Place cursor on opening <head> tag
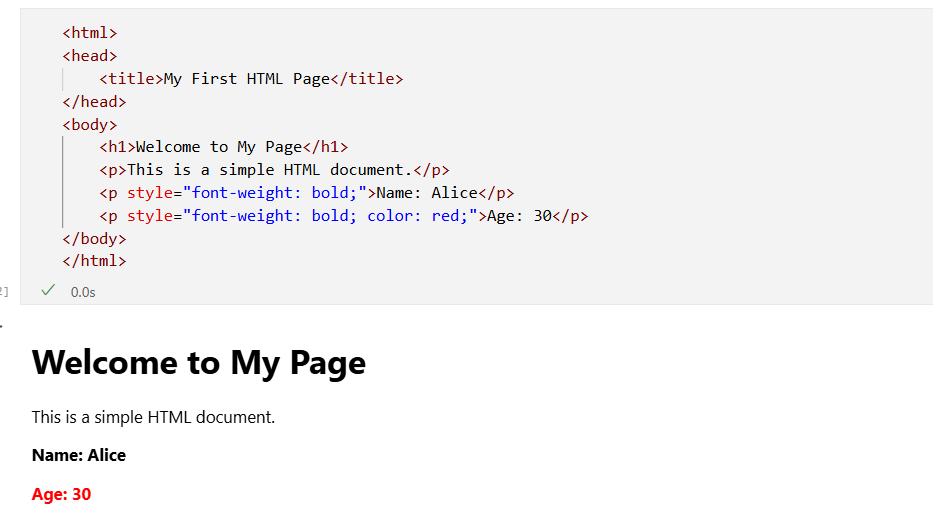 click(x=89, y=56)
